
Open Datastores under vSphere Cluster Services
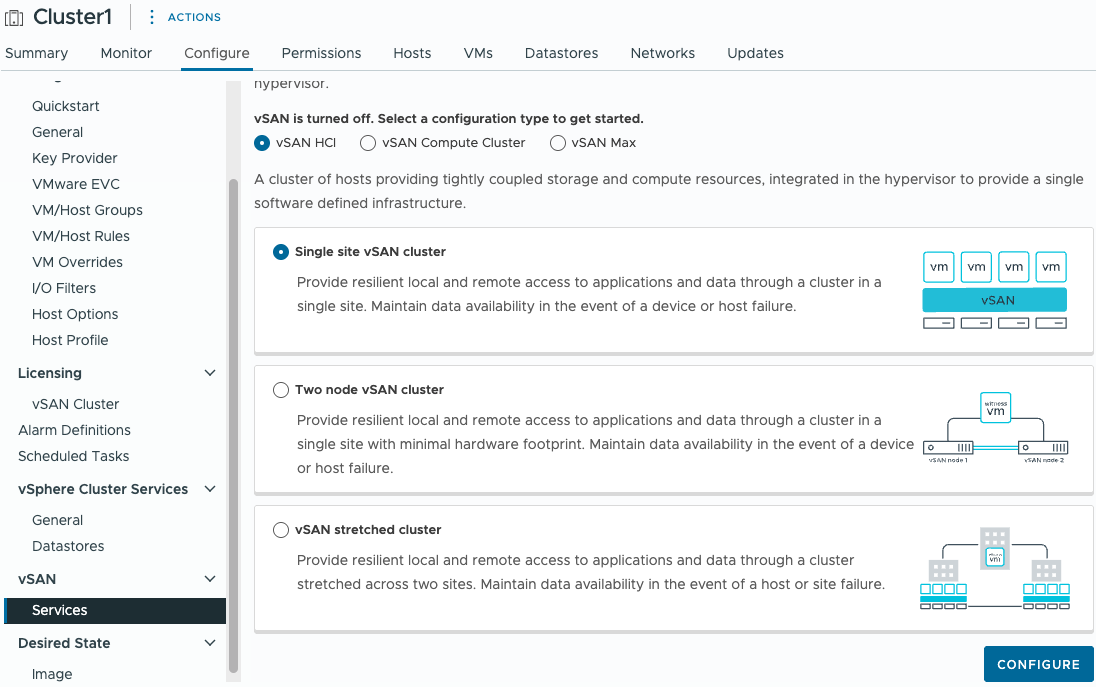click(x=68, y=547)
